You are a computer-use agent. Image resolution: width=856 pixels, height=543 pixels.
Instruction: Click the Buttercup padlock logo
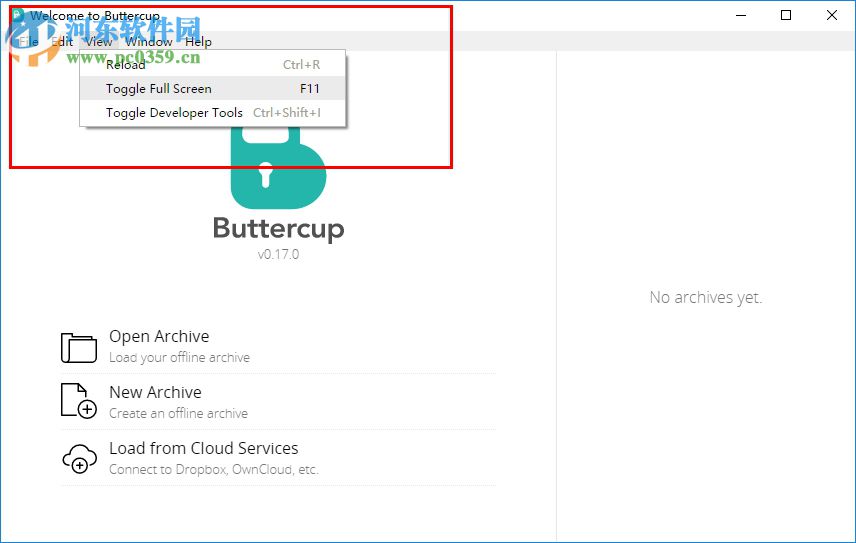click(278, 166)
